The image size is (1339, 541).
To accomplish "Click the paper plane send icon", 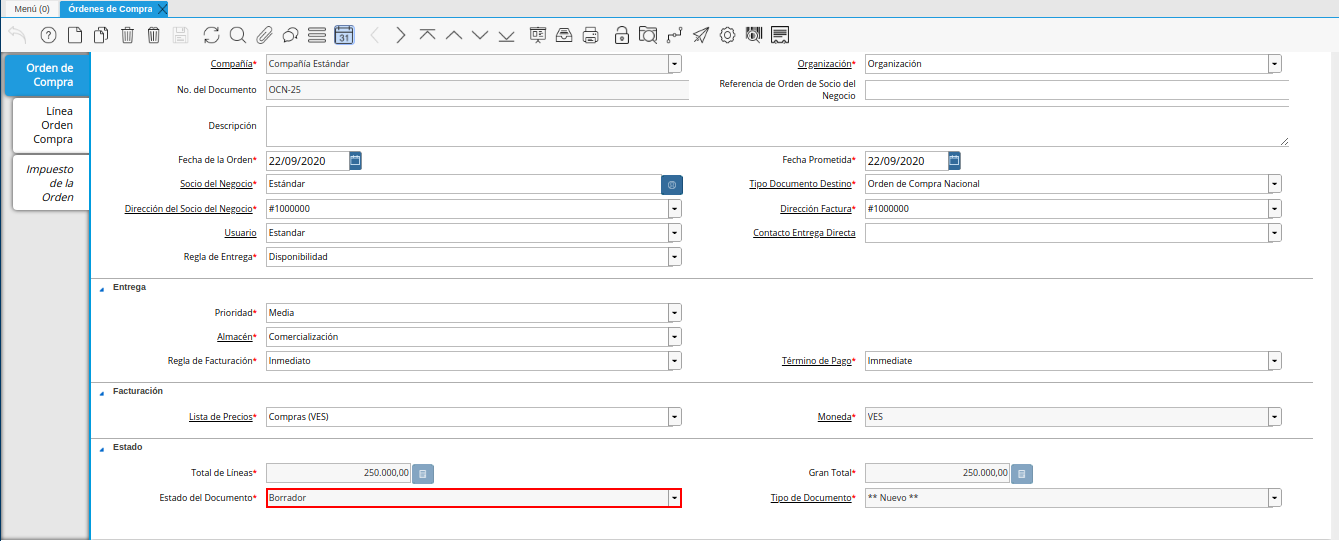I will (x=701, y=35).
